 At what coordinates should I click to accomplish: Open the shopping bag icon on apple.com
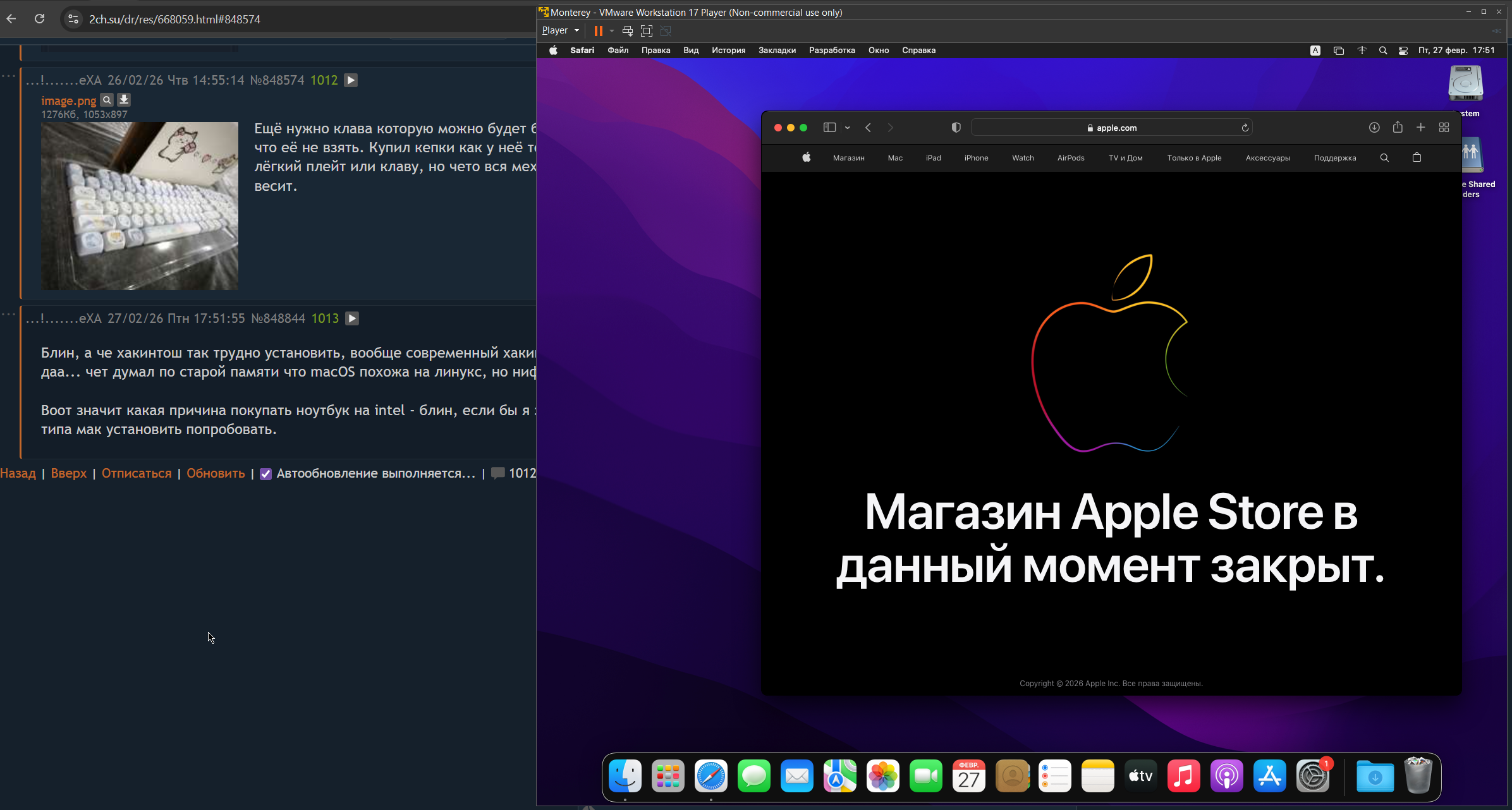(1417, 158)
